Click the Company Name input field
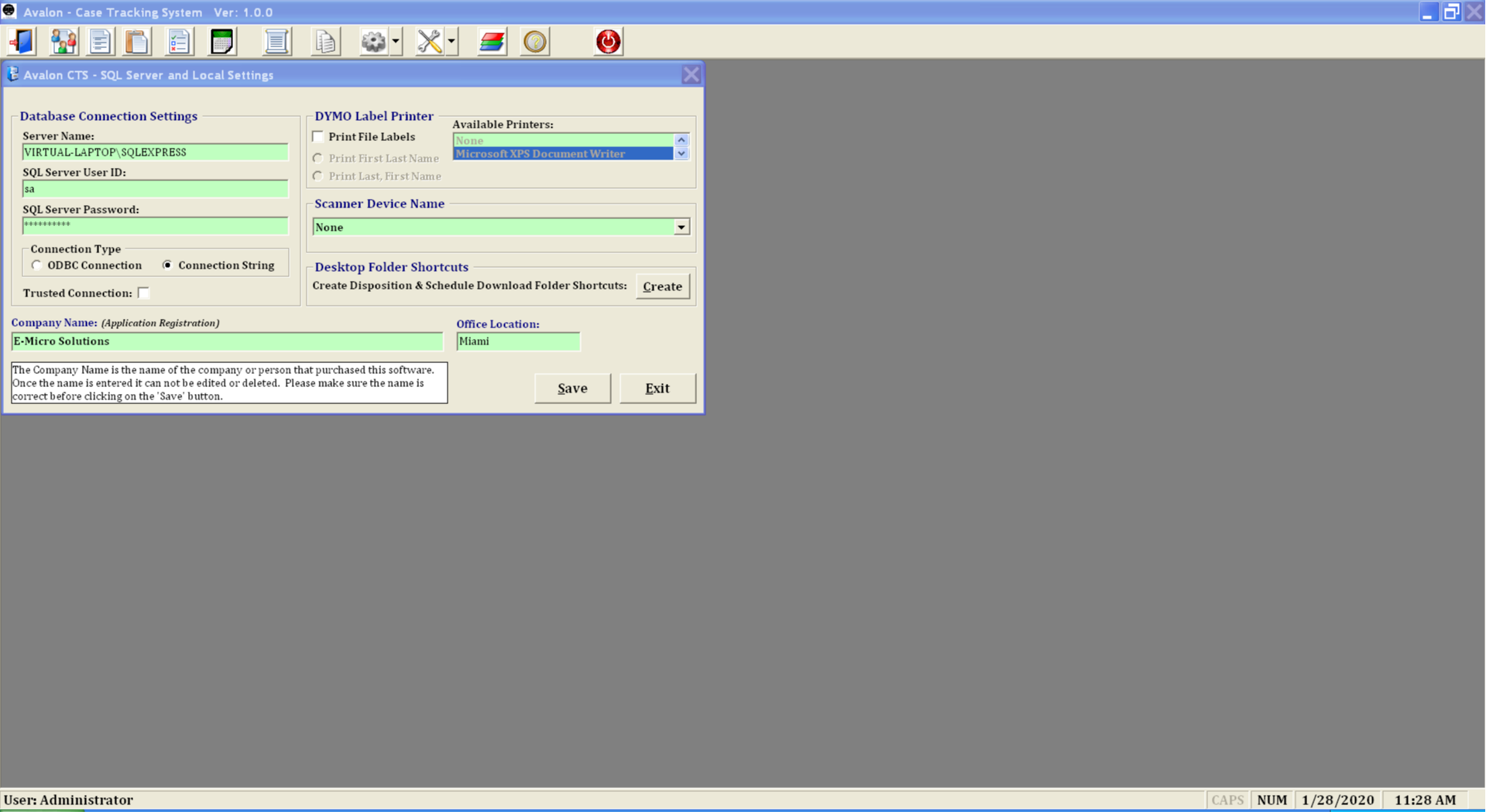This screenshot has height=812, width=1486. point(227,341)
